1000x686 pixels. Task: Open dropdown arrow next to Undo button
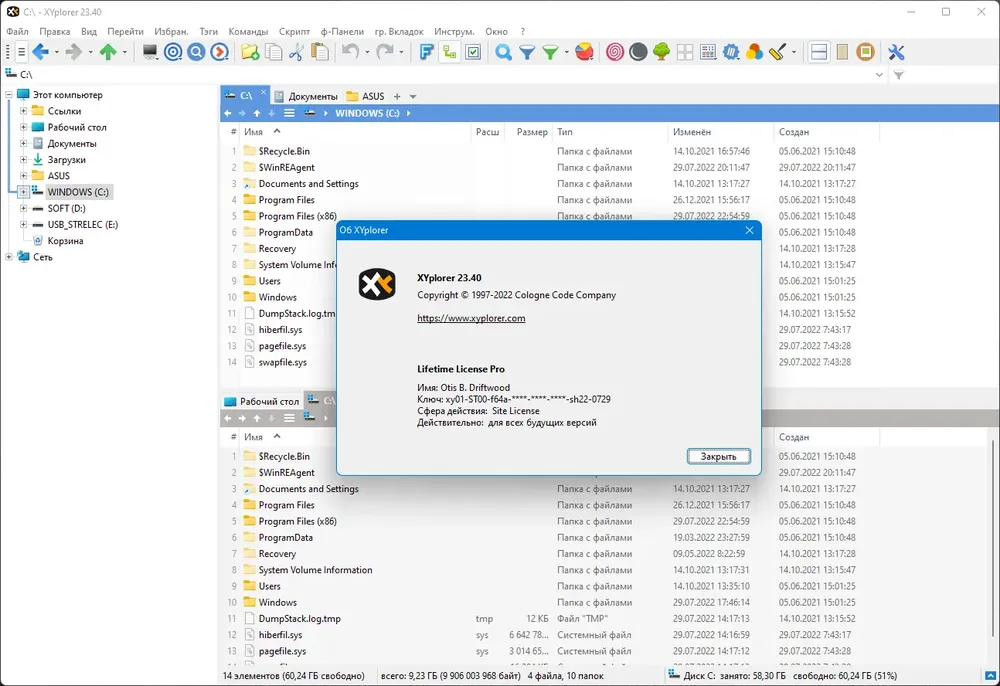tap(366, 52)
